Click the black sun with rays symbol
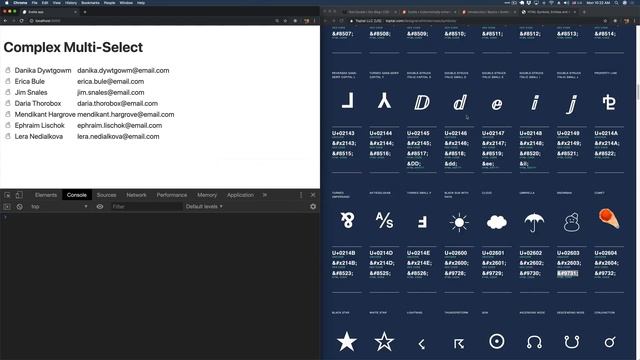The height and width of the screenshot is (360, 640). point(459,222)
